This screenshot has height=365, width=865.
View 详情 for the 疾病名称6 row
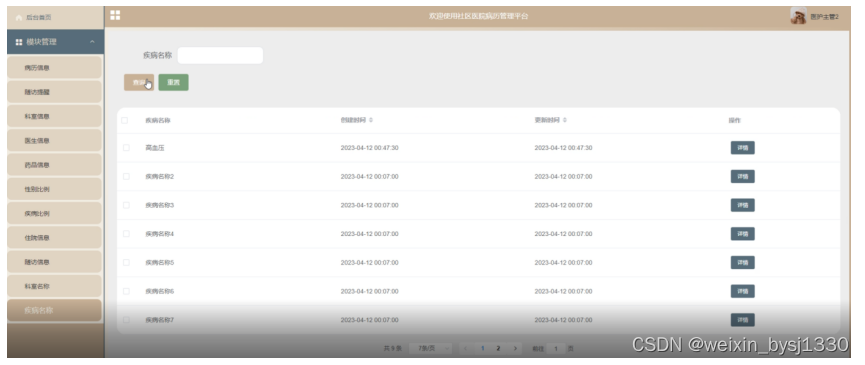(x=743, y=291)
